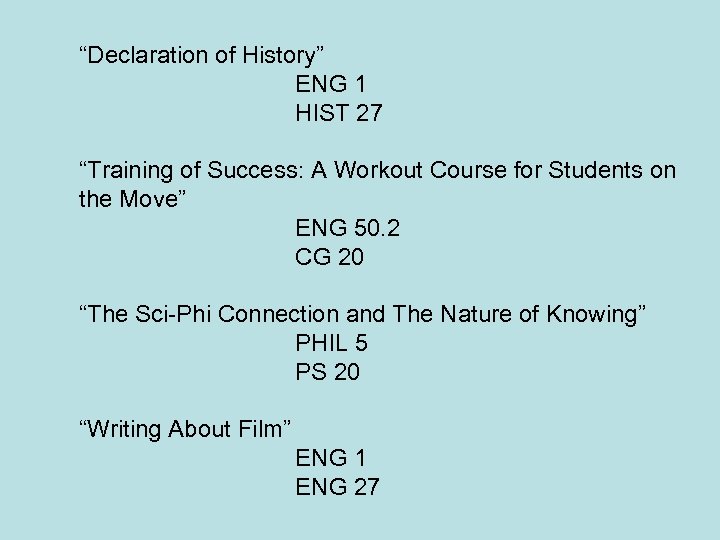The image size is (720, 540).
Task: Click the "Writing About Film" title
Action: point(185,429)
